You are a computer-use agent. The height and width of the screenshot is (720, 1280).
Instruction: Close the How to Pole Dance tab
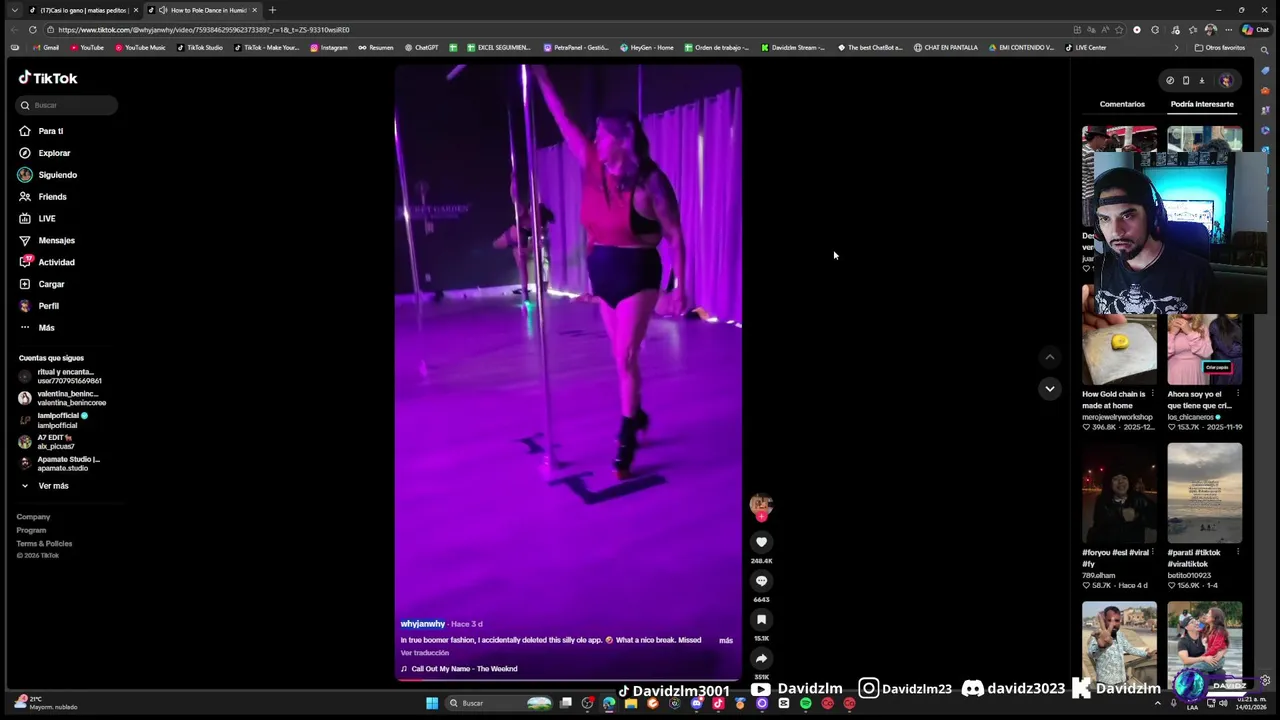254,10
